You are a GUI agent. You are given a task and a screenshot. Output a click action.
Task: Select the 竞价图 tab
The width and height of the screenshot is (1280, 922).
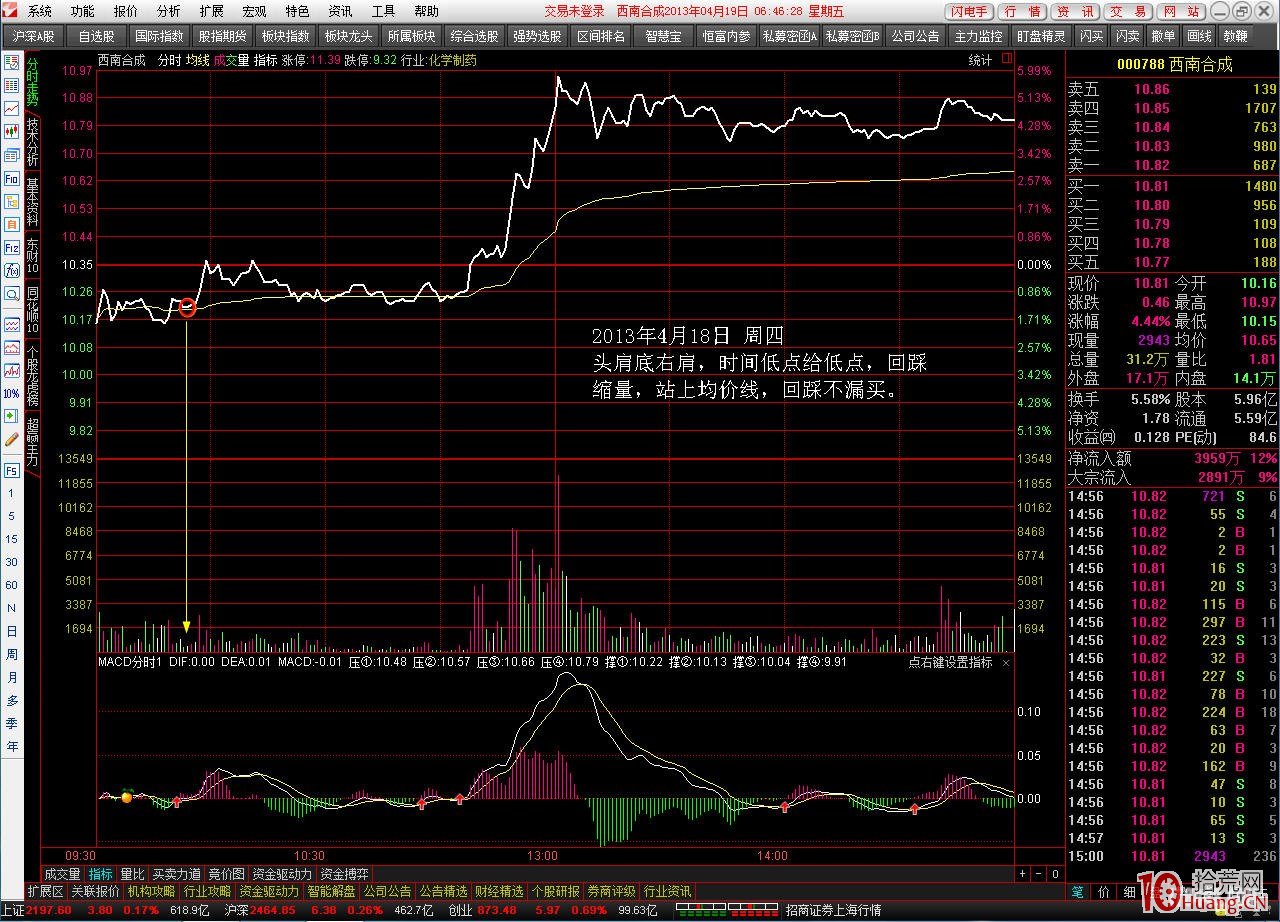(227, 873)
